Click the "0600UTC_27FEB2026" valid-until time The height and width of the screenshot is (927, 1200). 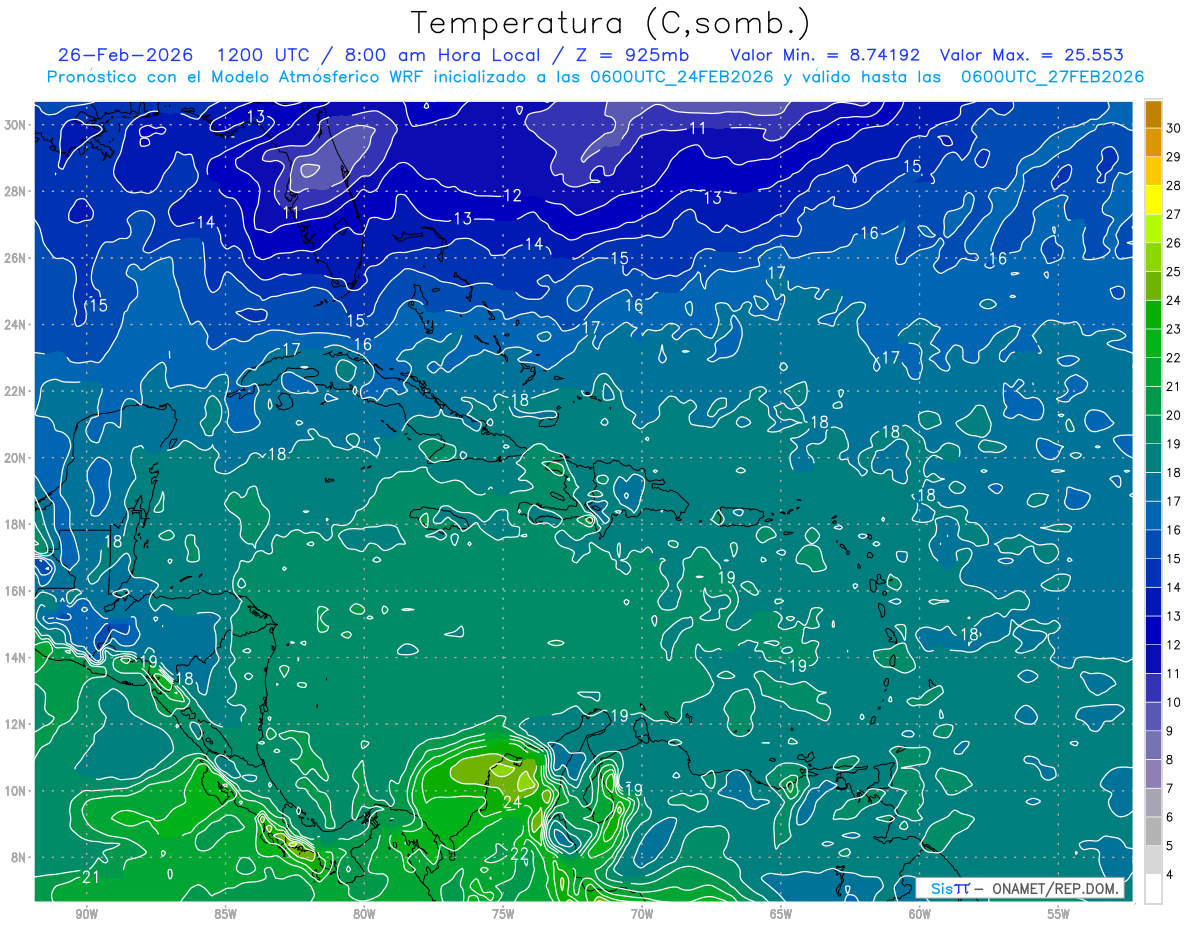pyautogui.click(x=1052, y=77)
